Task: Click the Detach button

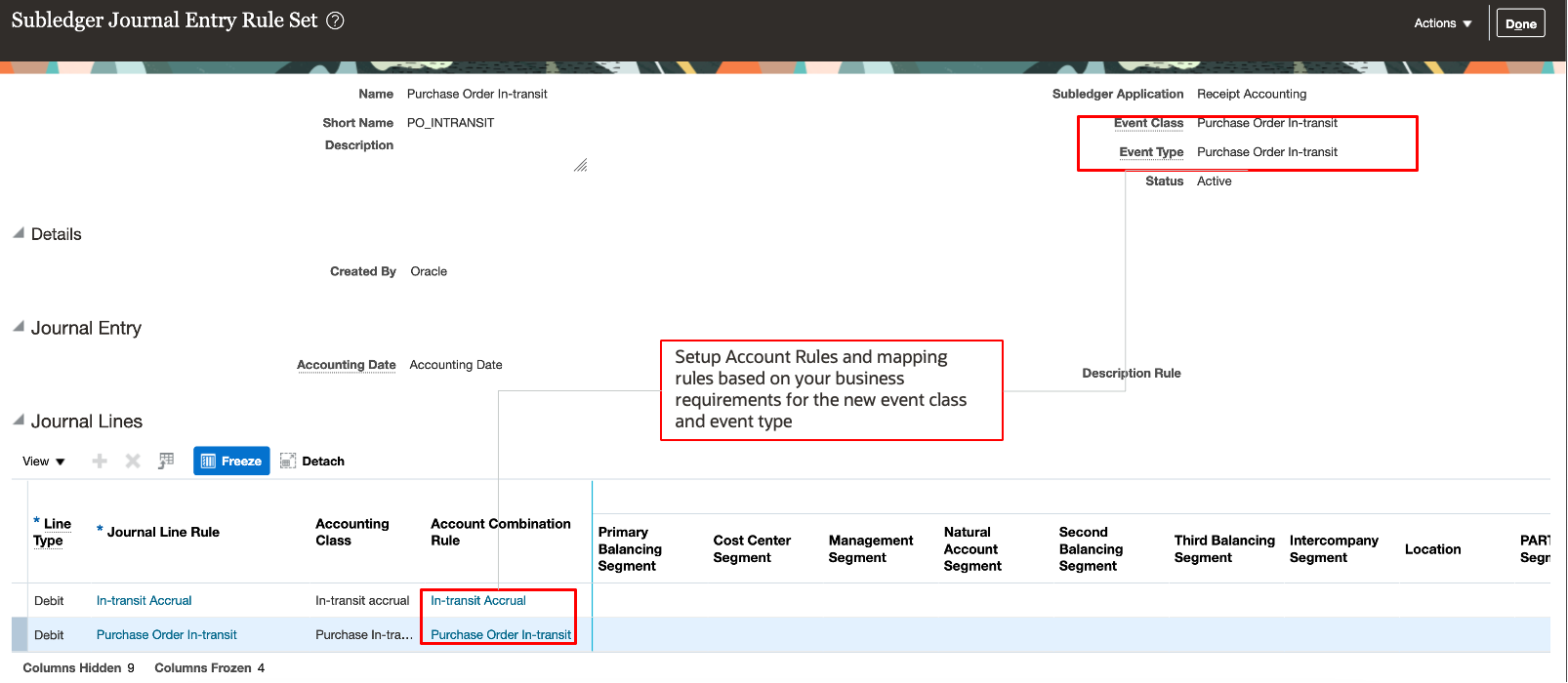Action: pyautogui.click(x=312, y=462)
